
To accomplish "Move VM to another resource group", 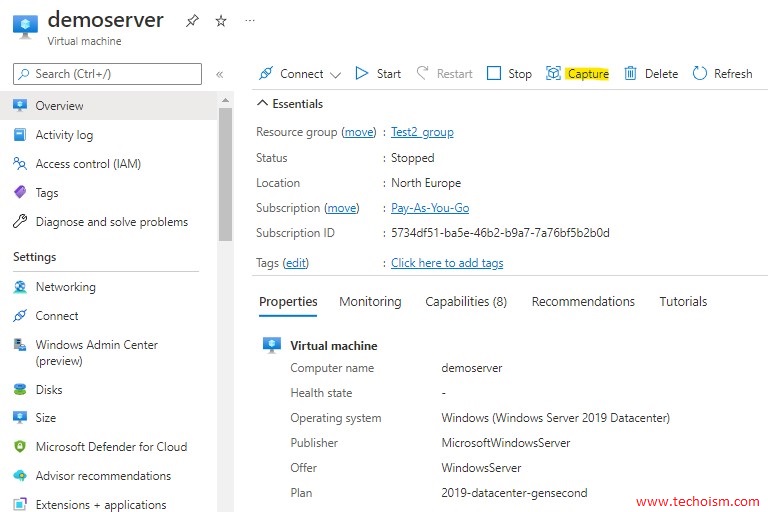I will [x=359, y=132].
